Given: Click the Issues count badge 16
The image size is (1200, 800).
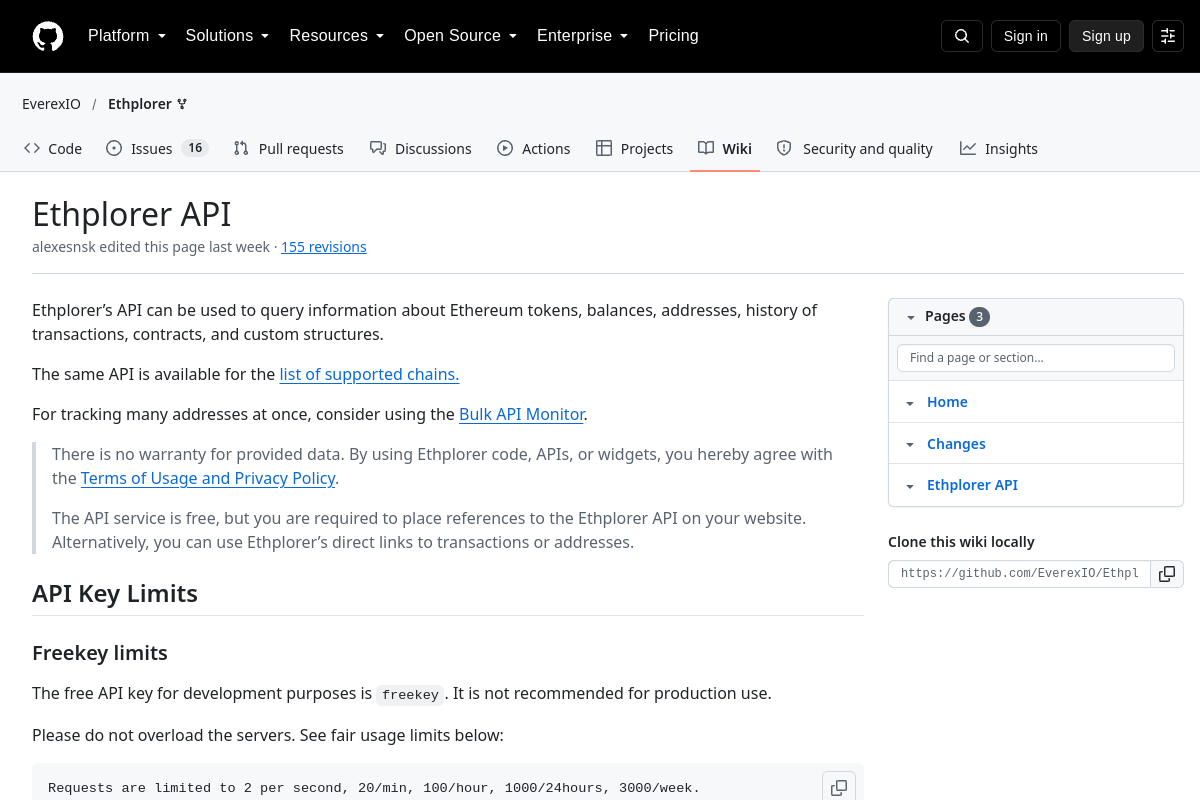Looking at the screenshot, I should click(x=195, y=148).
